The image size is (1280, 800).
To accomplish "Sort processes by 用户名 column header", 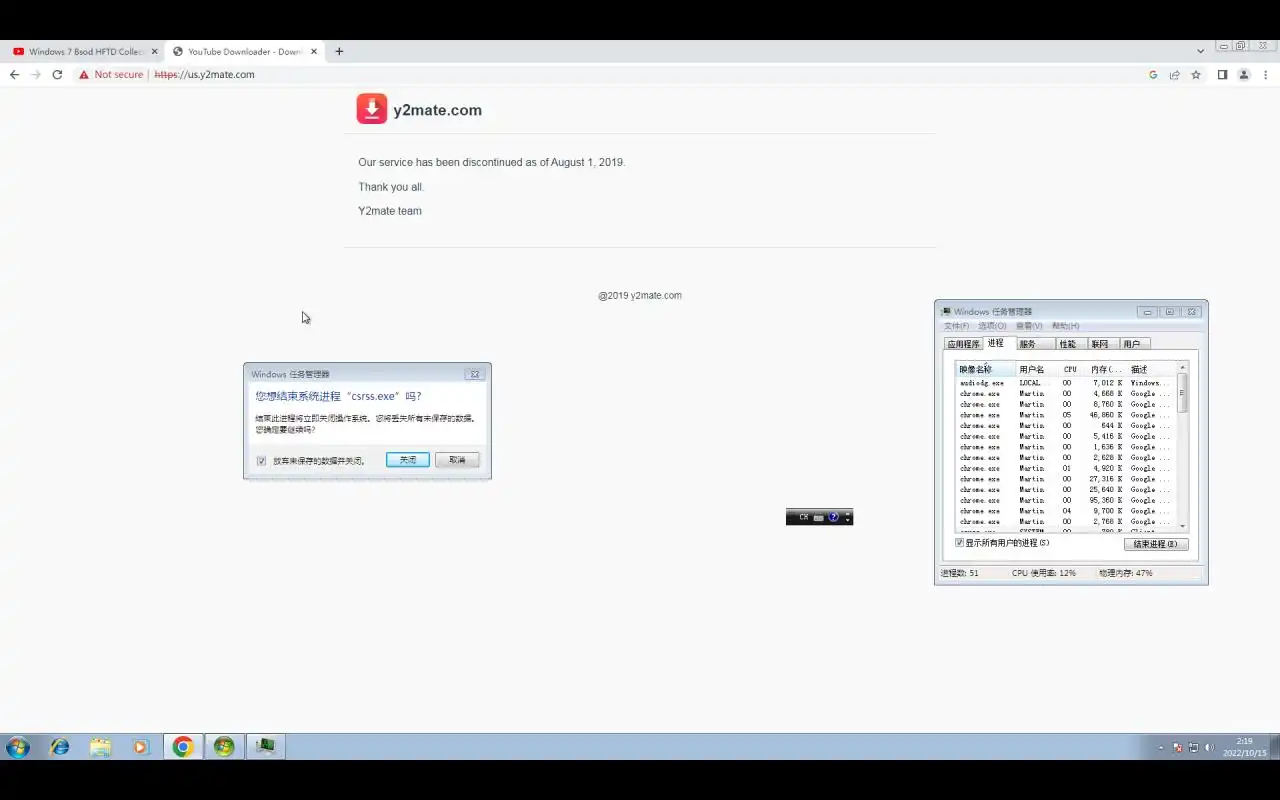I will (1037, 370).
